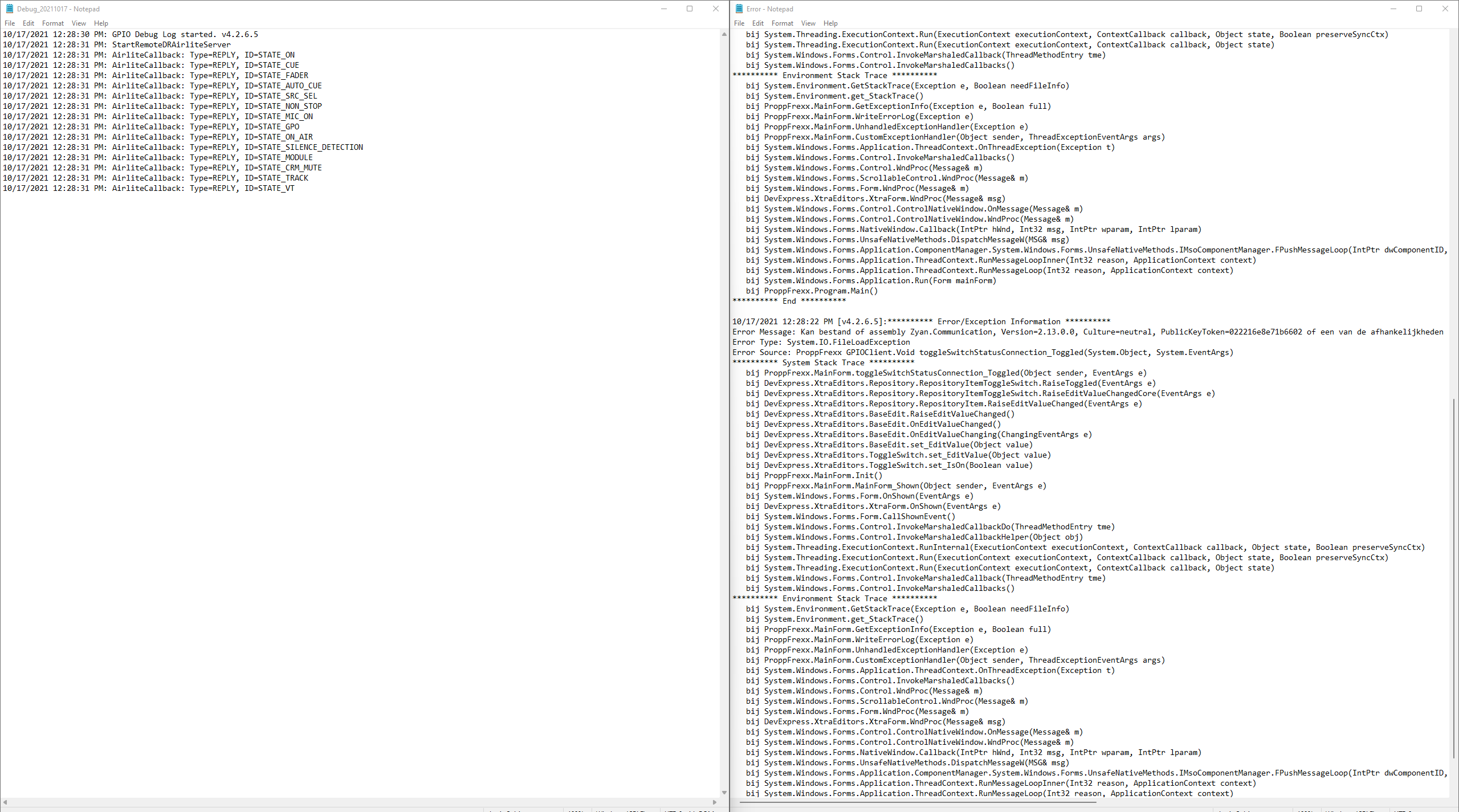Open File menu in Debug_20211017 Notepad
The height and width of the screenshot is (812, 1459).
(10, 23)
